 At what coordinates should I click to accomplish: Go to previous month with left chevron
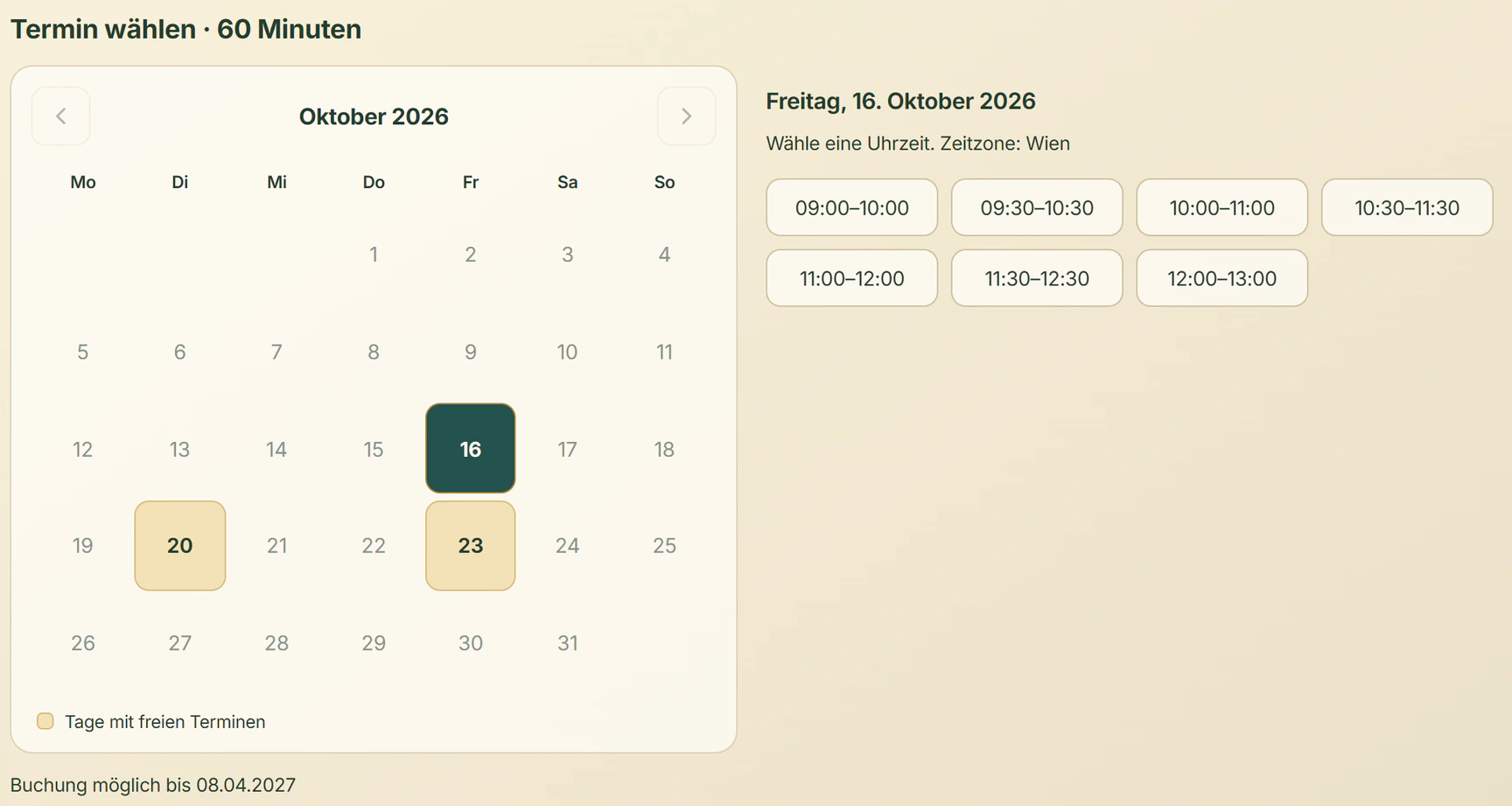[x=60, y=116]
